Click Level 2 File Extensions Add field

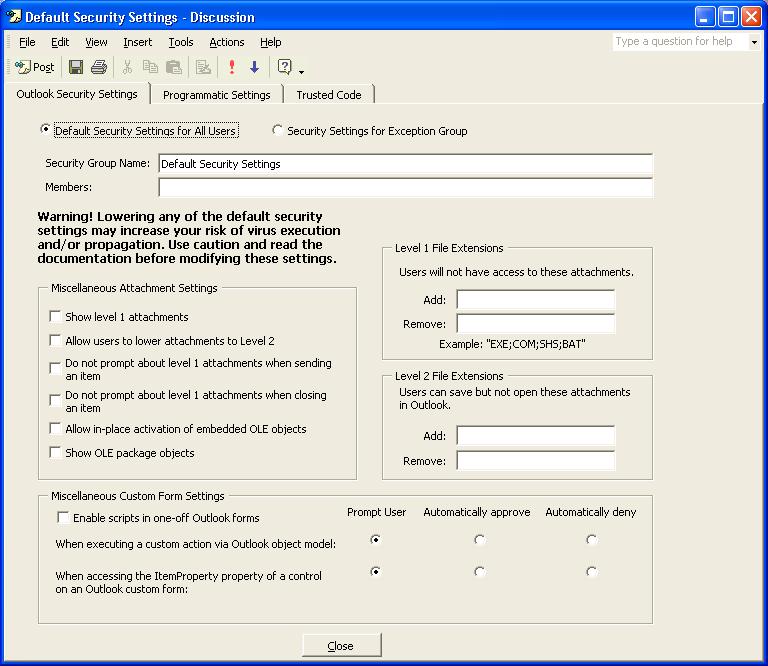point(535,435)
